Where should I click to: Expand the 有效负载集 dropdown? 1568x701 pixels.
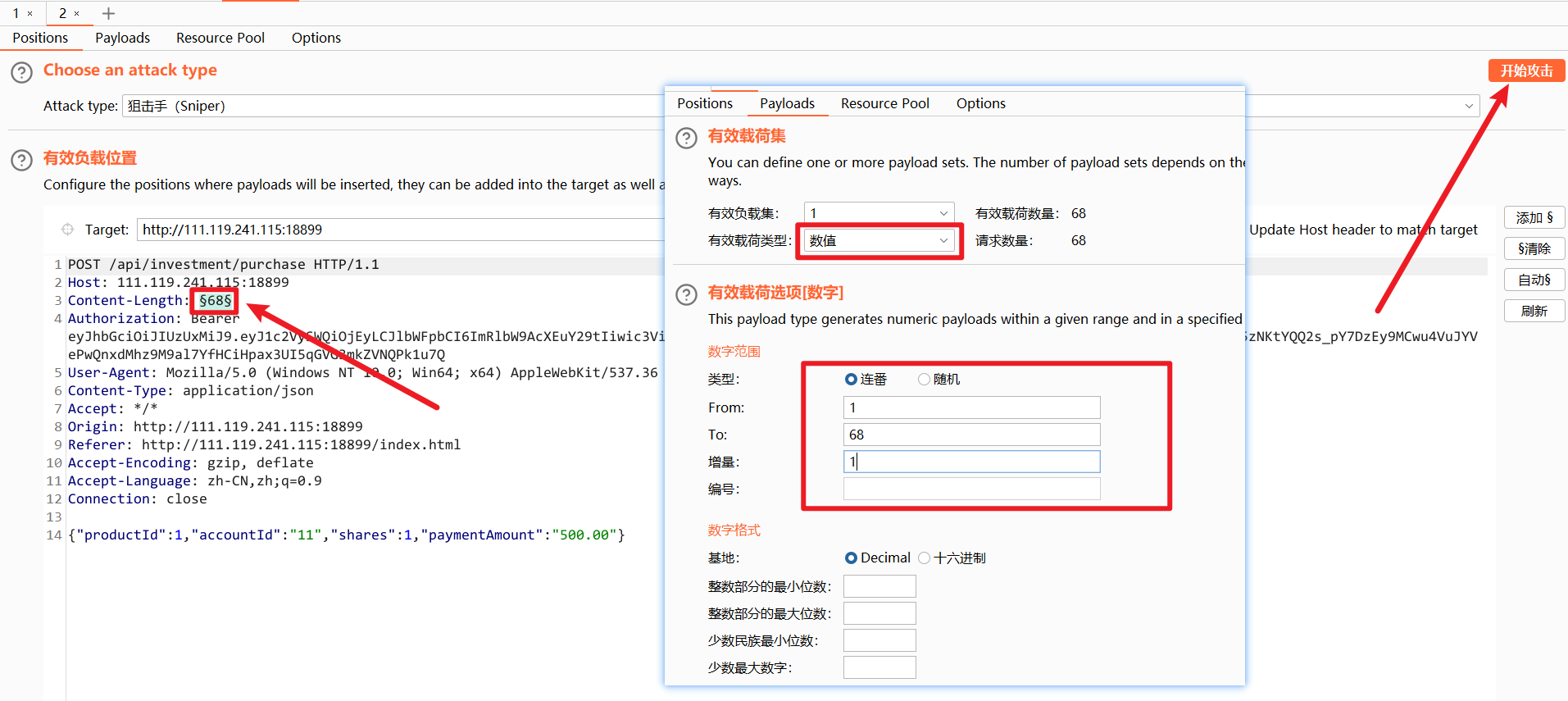(878, 213)
